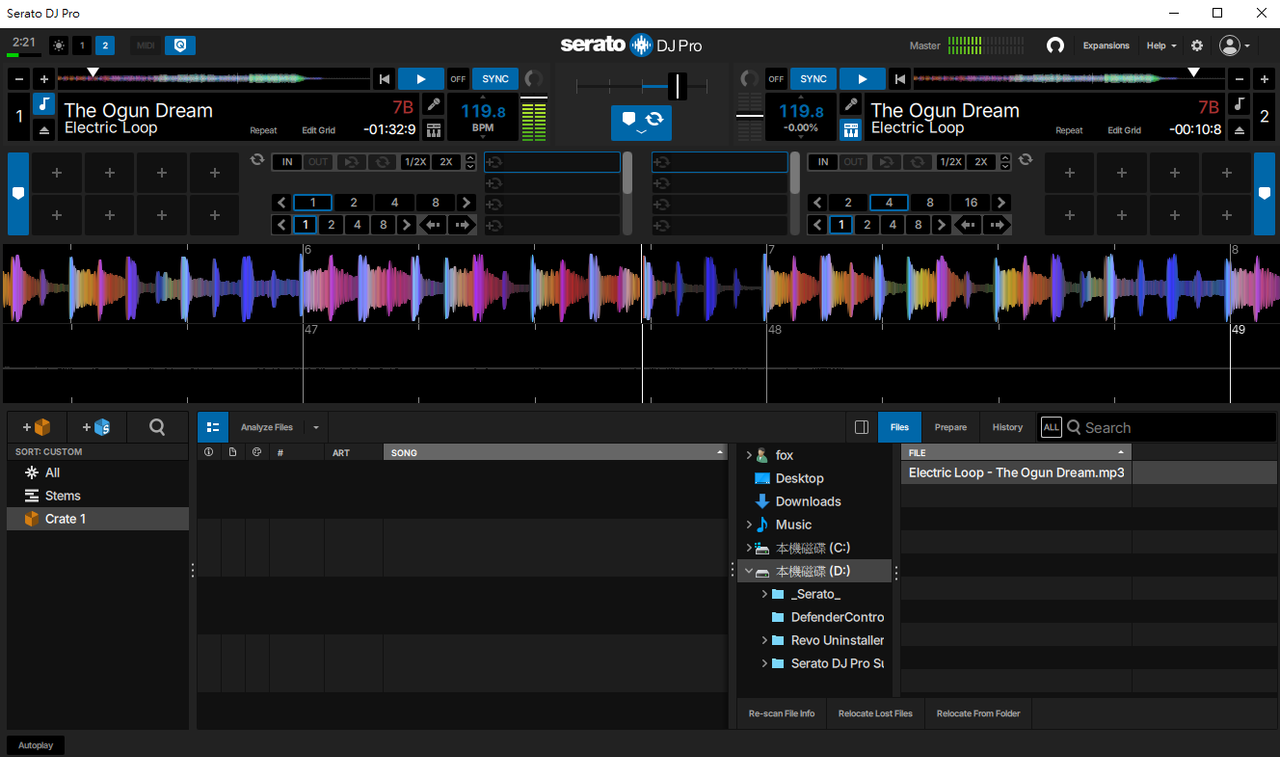Open the setup gear icon
This screenshot has width=1280, height=757.
tap(1197, 45)
